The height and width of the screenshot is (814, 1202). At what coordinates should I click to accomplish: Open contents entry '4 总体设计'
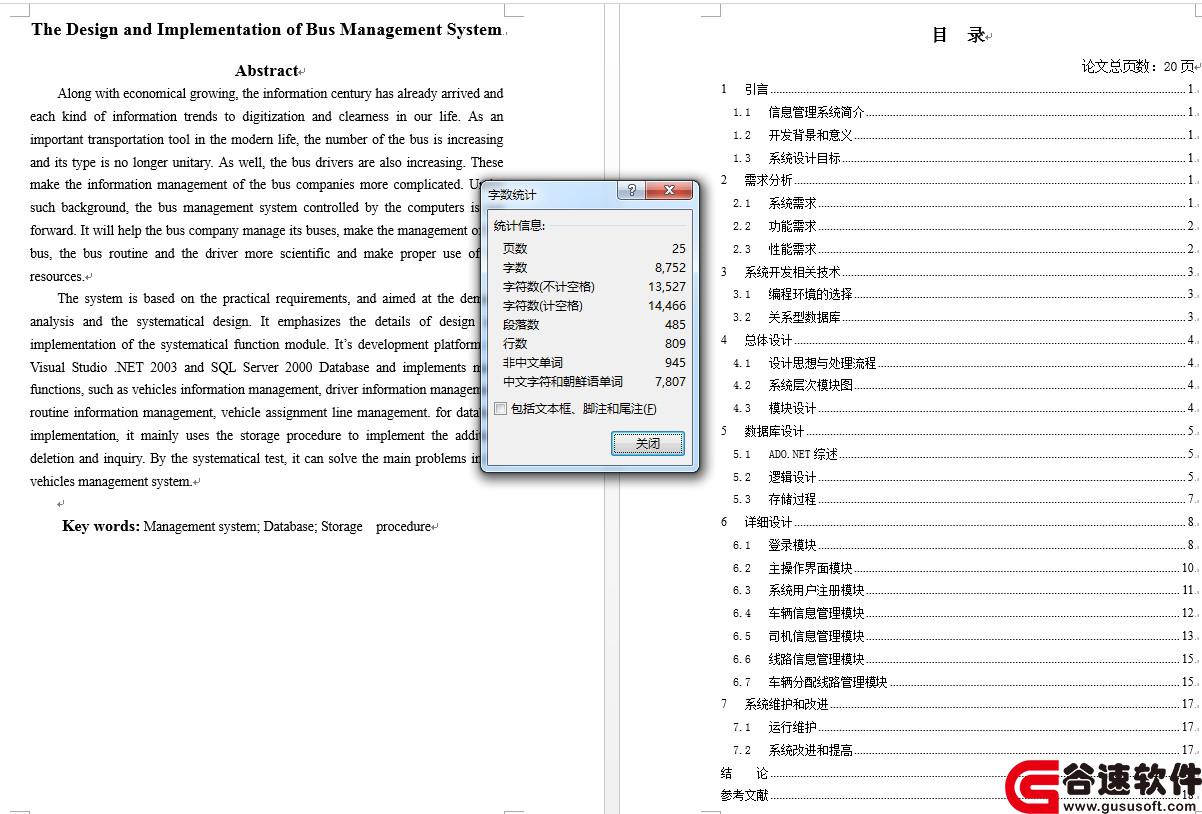click(958, 340)
